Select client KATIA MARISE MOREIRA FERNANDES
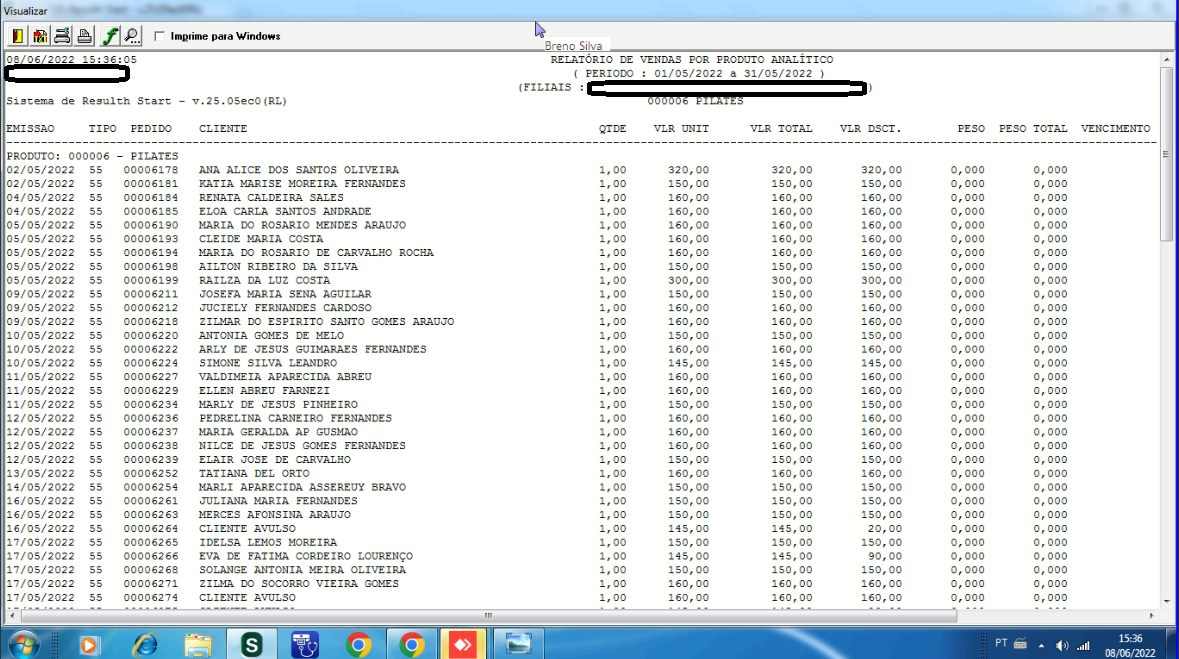1179x659 pixels. [302, 184]
